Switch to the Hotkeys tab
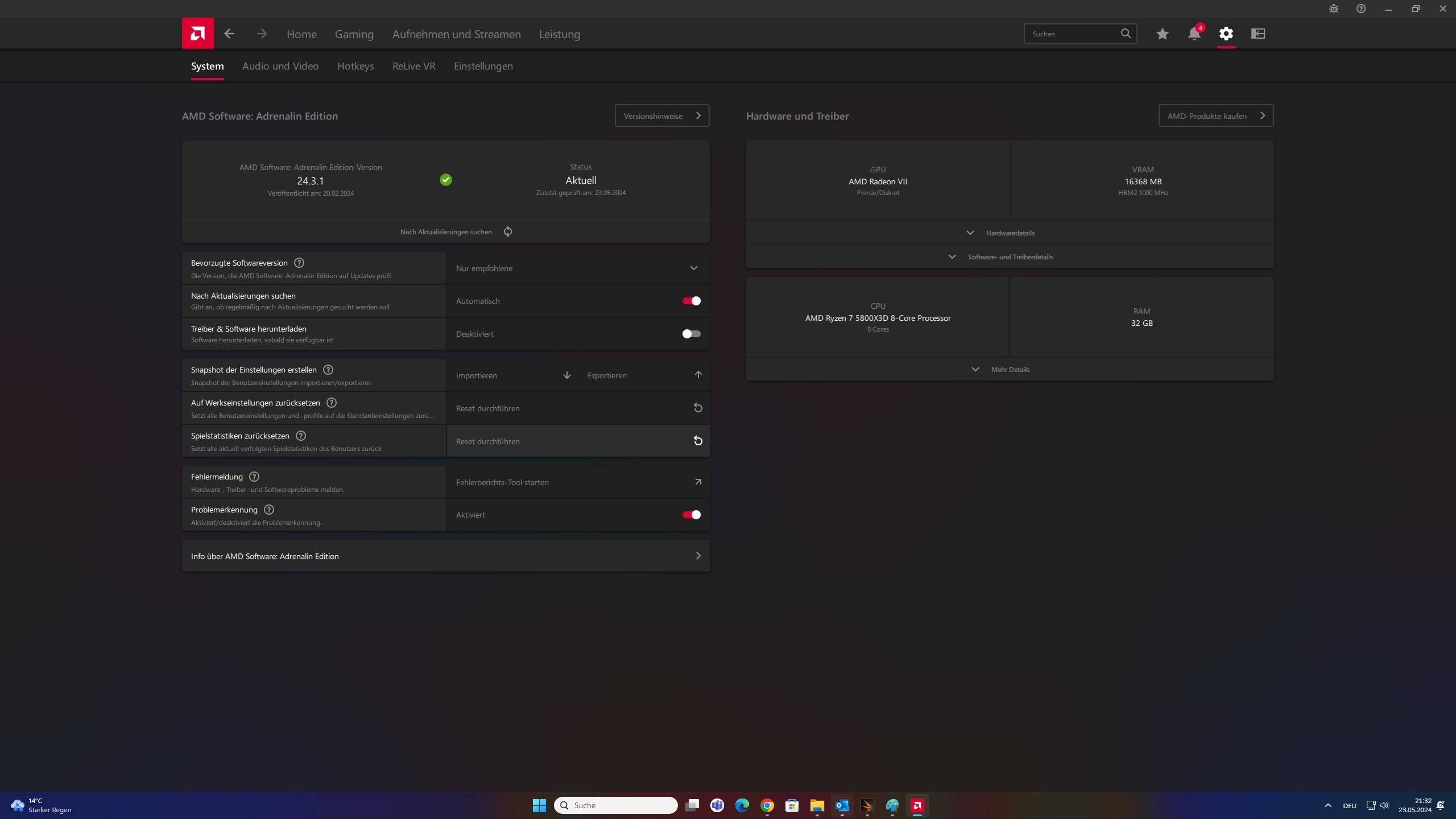This screenshot has width=1456, height=819. tap(355, 66)
